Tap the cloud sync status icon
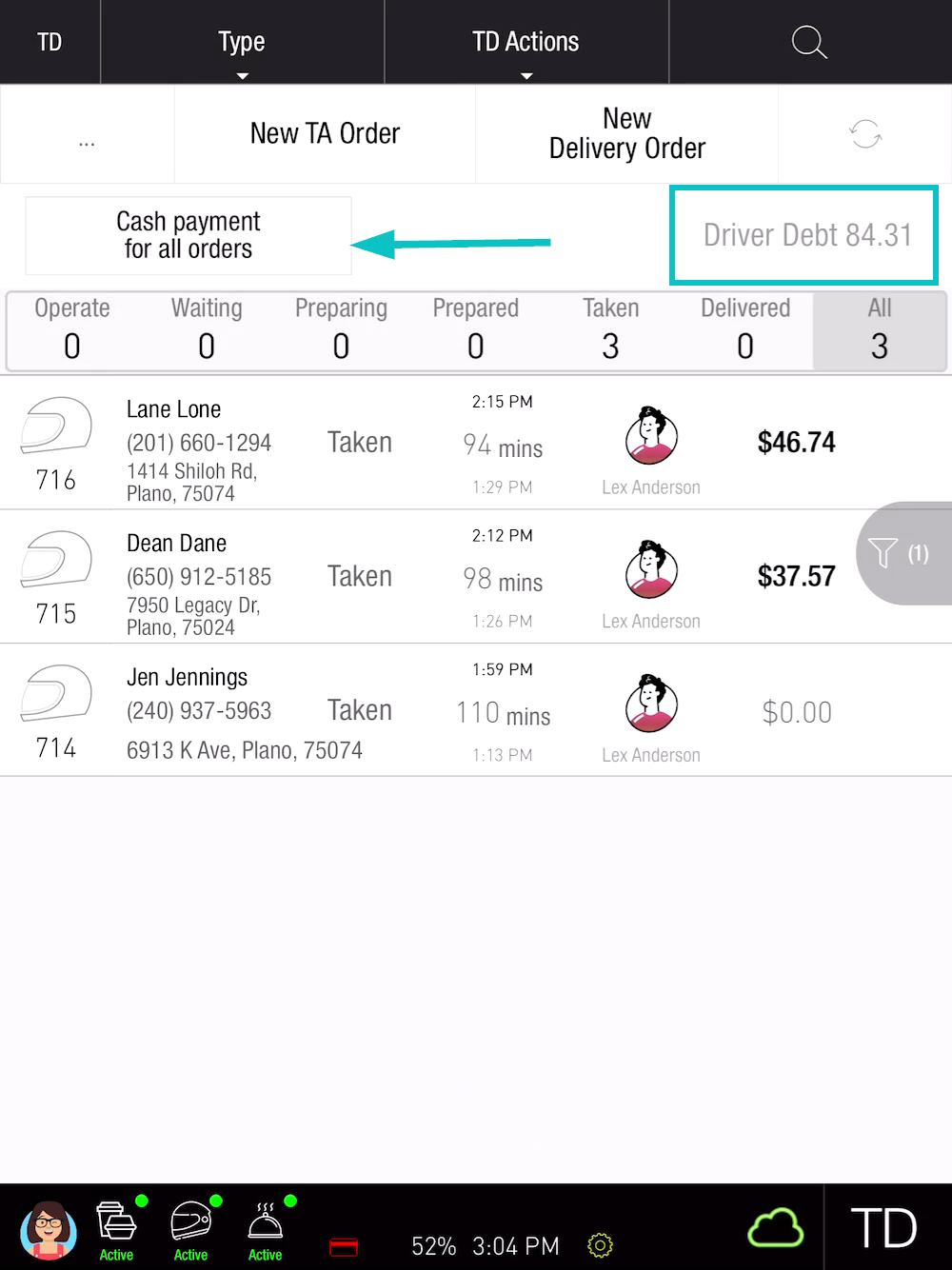952x1270 pixels. [x=775, y=1227]
